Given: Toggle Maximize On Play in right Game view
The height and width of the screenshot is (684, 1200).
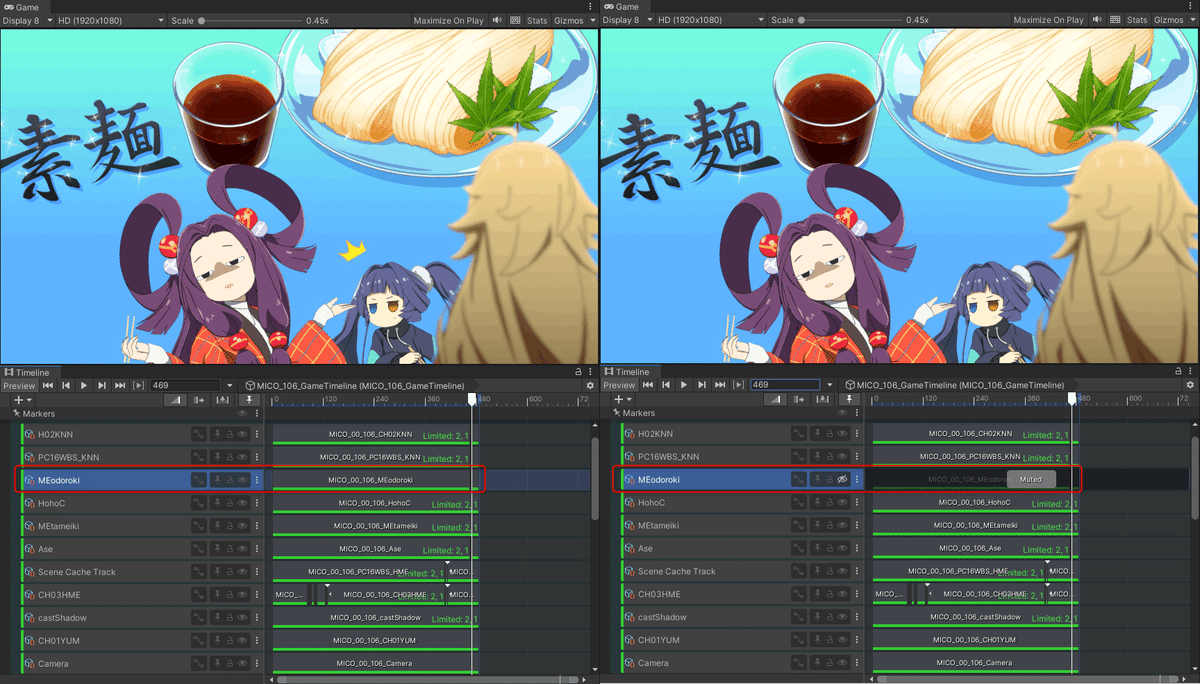Looking at the screenshot, I should pyautogui.click(x=1048, y=20).
